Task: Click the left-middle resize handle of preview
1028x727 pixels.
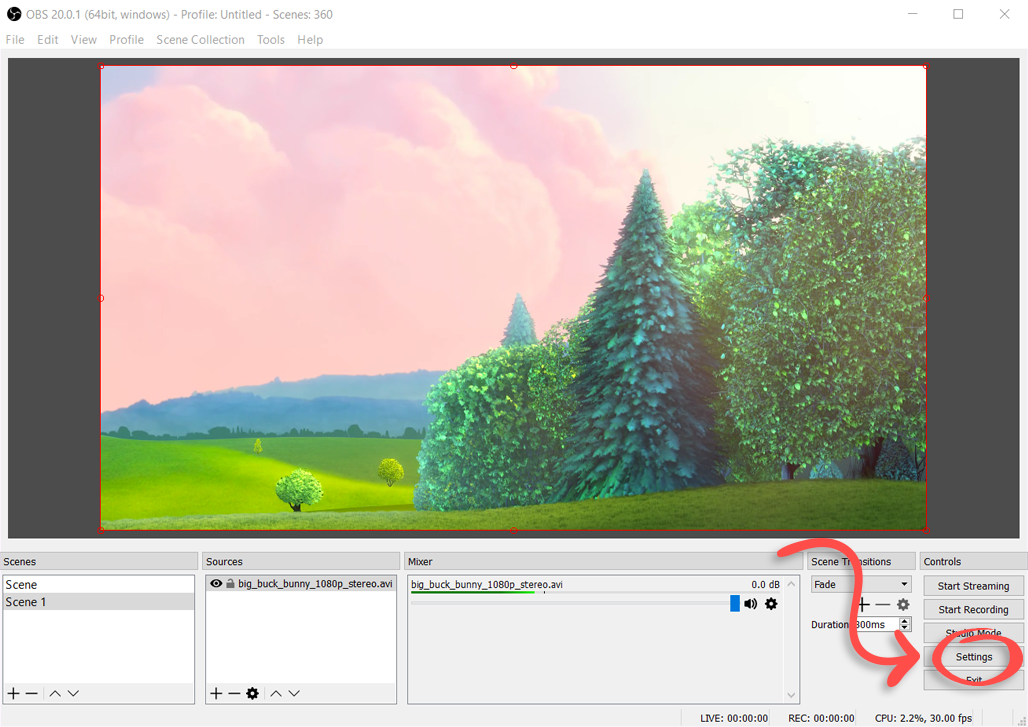Action: (101, 298)
